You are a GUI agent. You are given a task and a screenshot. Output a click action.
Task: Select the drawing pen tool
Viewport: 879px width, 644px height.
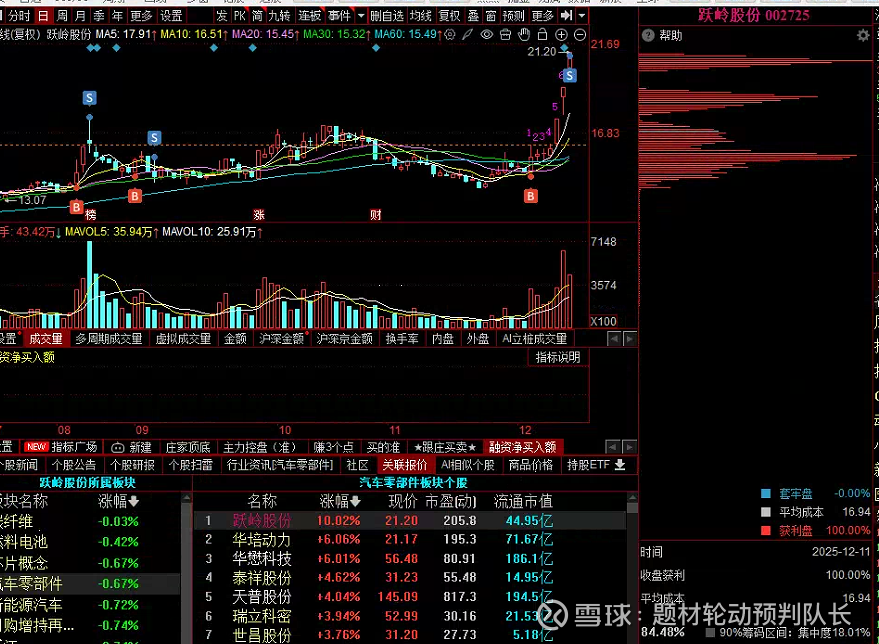coord(468,35)
